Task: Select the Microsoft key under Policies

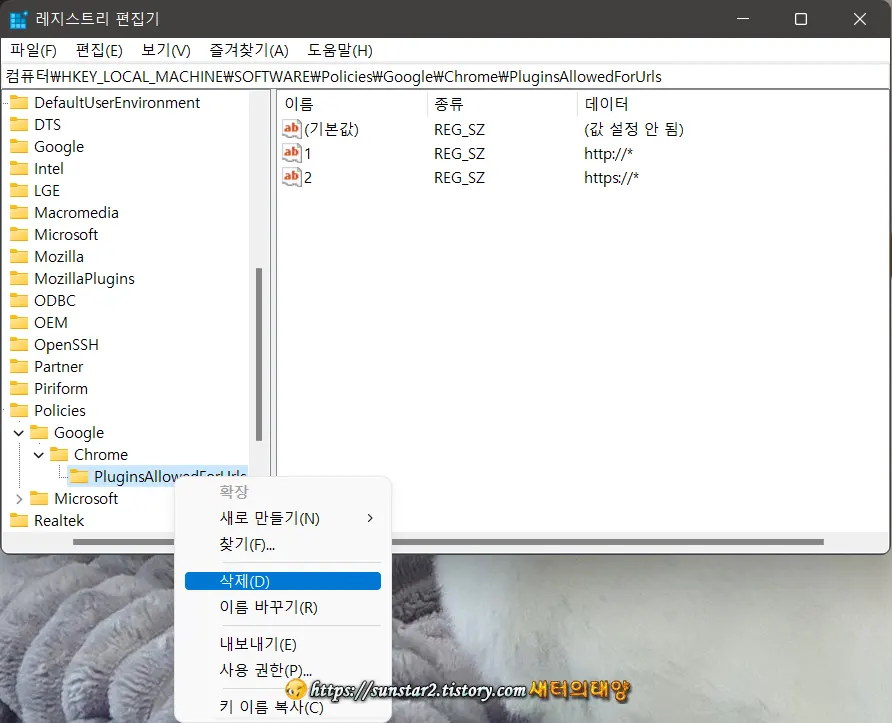Action: pyautogui.click(x=86, y=499)
